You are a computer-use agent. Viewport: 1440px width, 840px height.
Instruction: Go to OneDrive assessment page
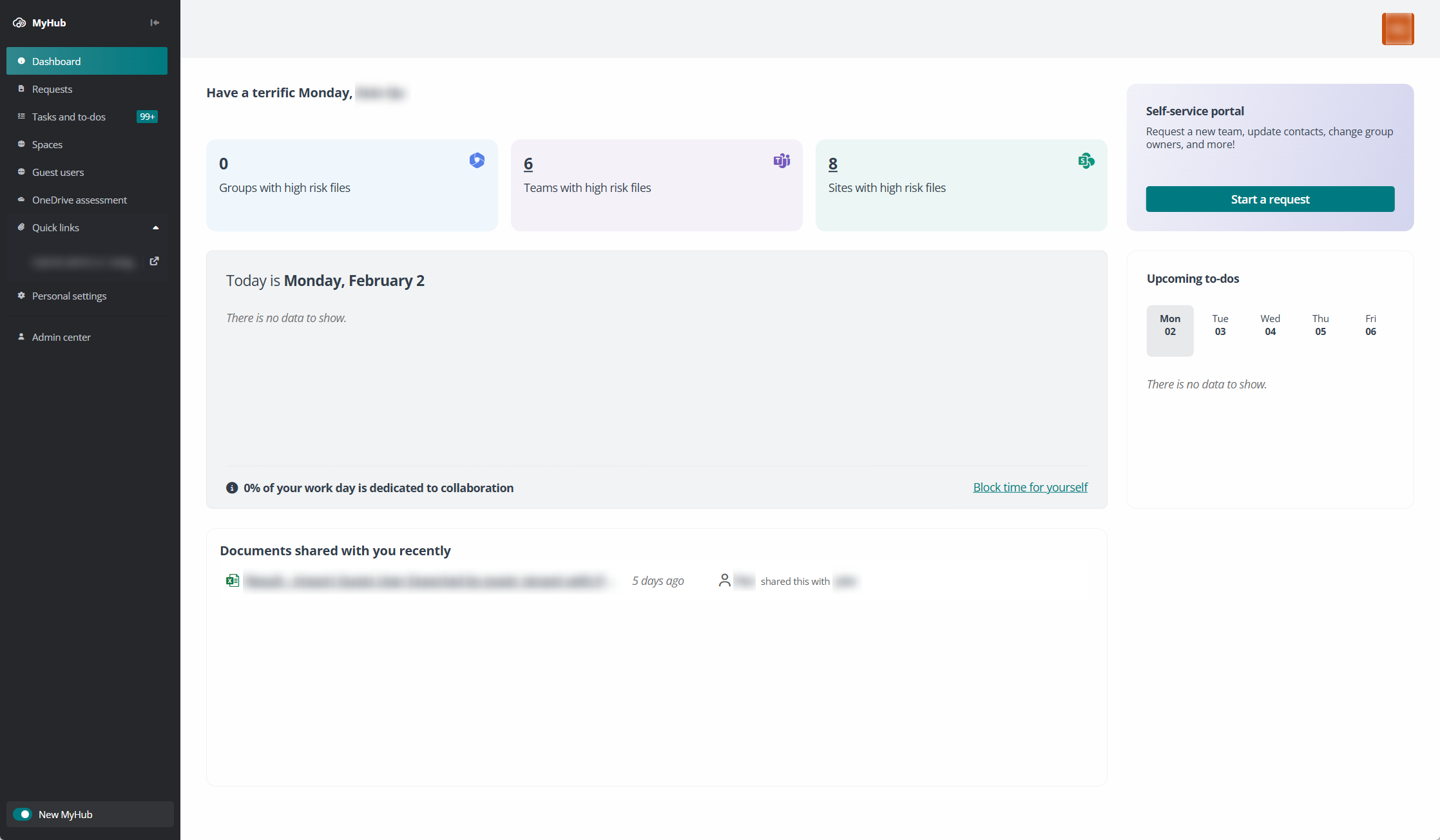pos(79,200)
